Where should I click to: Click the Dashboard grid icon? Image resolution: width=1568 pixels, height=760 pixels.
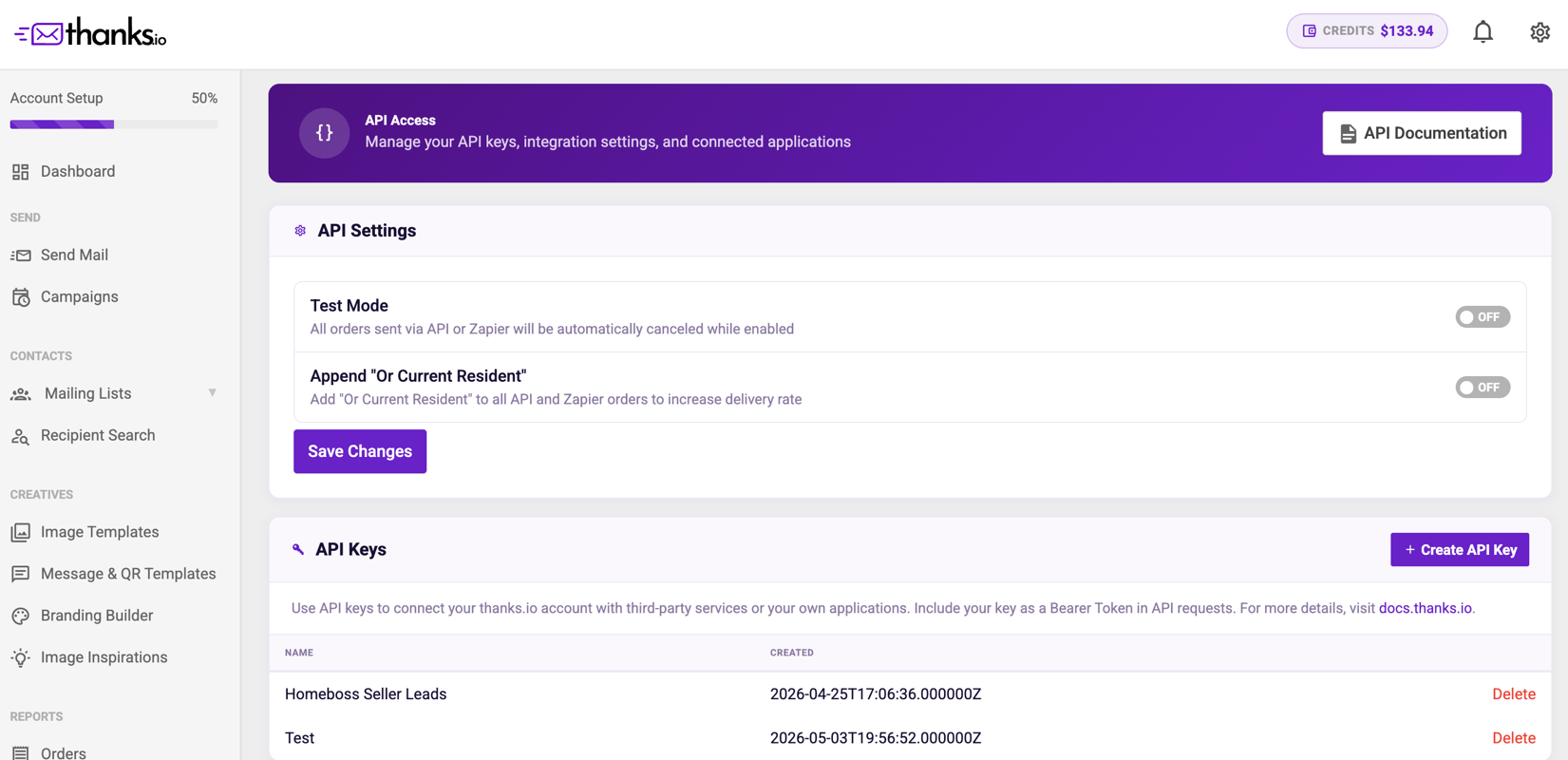[20, 172]
